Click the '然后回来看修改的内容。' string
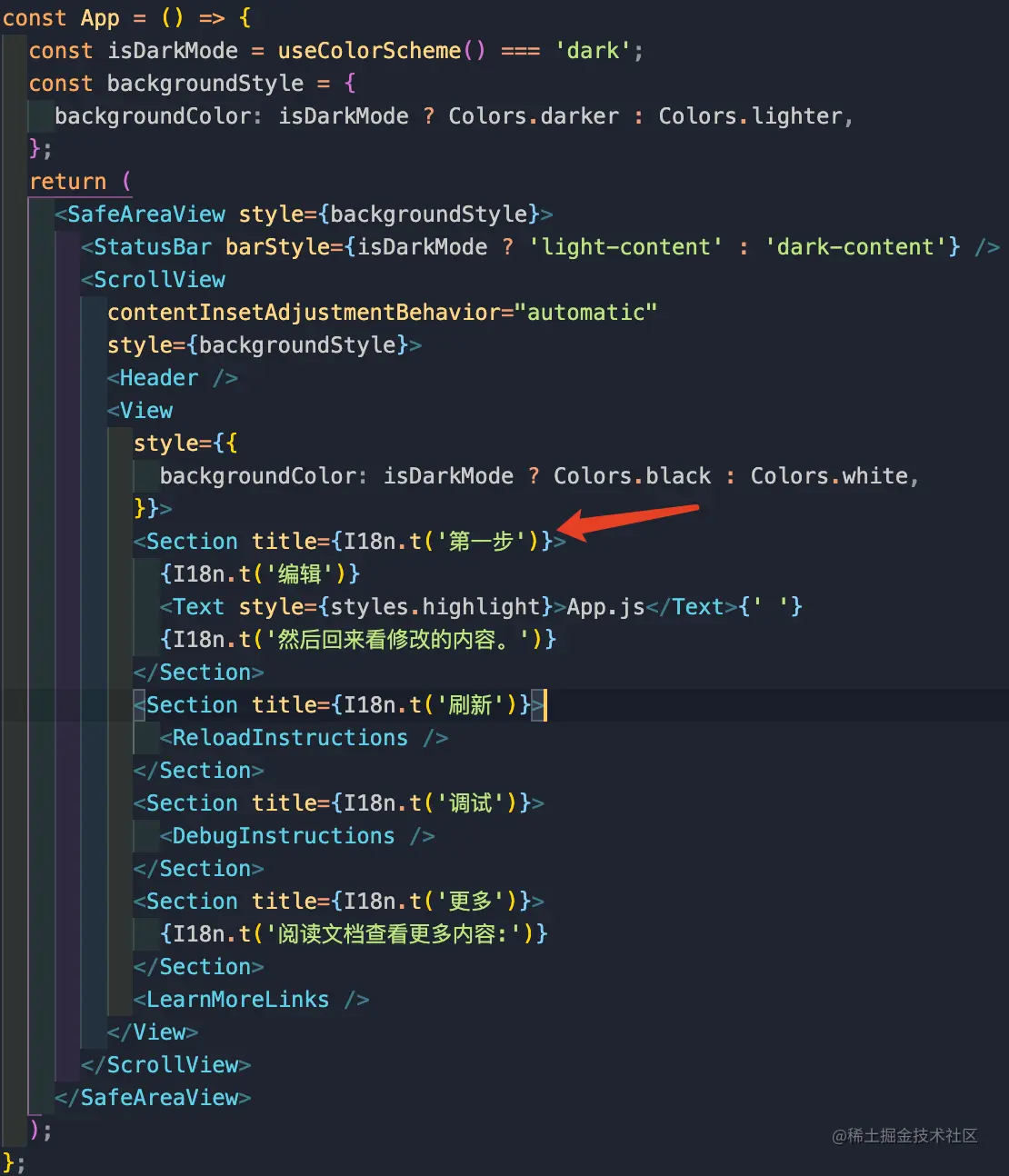Viewport: 1009px width, 1176px height. click(x=398, y=640)
